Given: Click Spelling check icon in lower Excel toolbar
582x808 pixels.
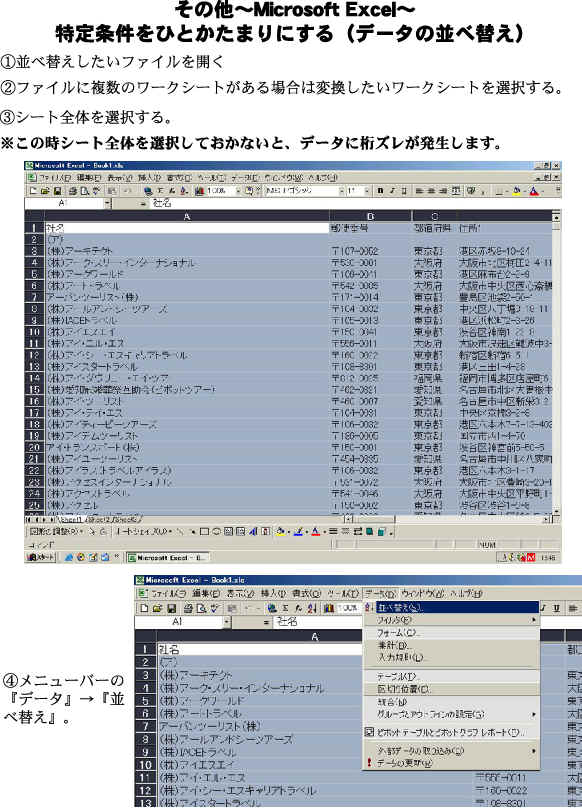Looking at the screenshot, I should point(213,609).
